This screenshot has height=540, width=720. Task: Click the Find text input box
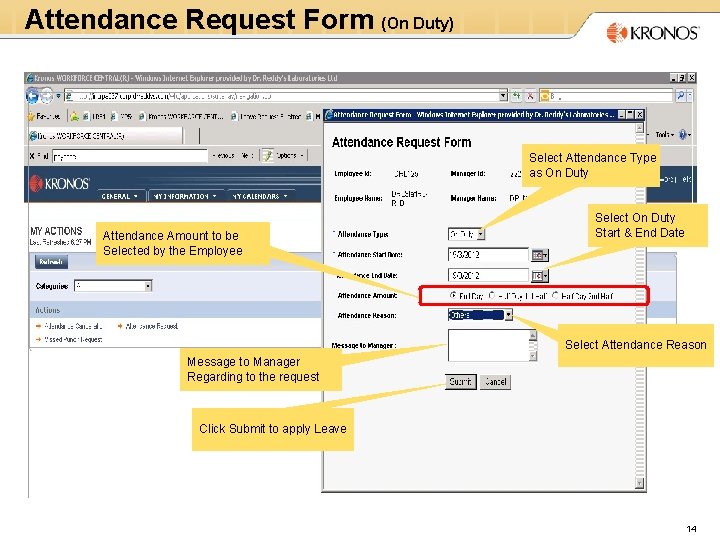(130, 156)
